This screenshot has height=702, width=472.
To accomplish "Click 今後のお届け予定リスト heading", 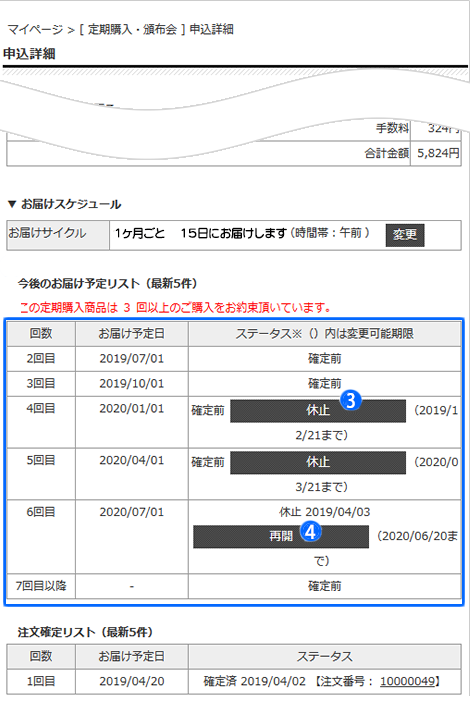I will pos(107,283).
